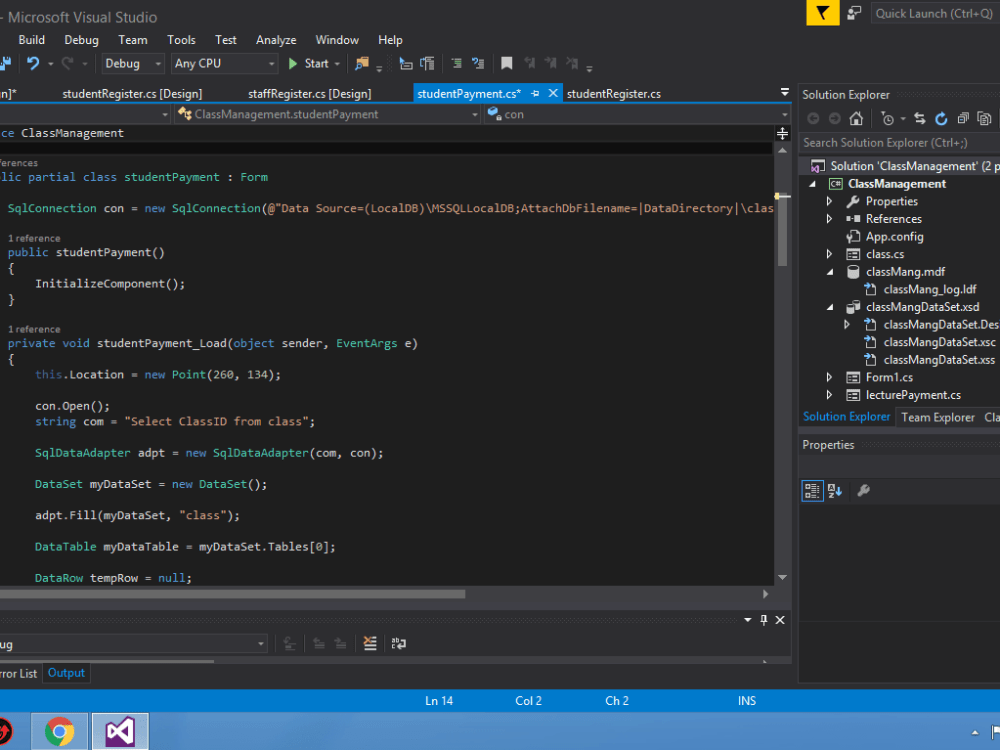Screen dimensions: 1000x750
Task: Click the Quick Launch search box
Action: click(x=933, y=13)
